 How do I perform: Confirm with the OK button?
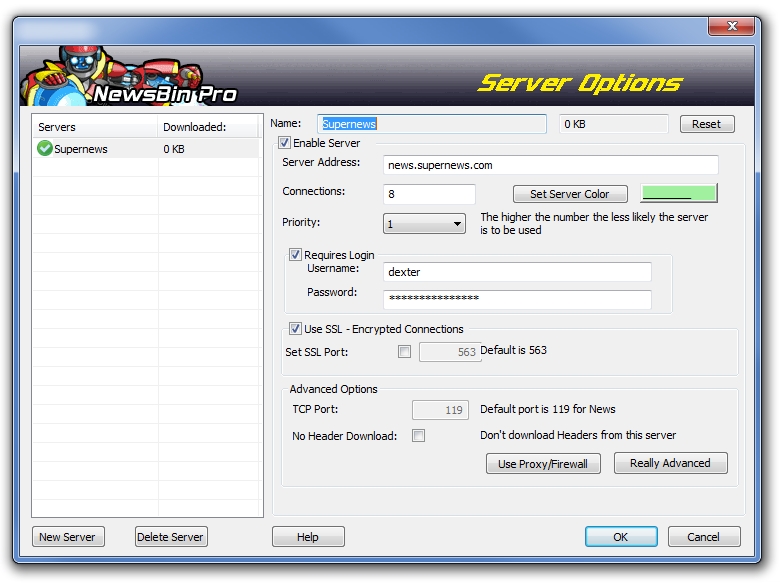pyautogui.click(x=621, y=537)
